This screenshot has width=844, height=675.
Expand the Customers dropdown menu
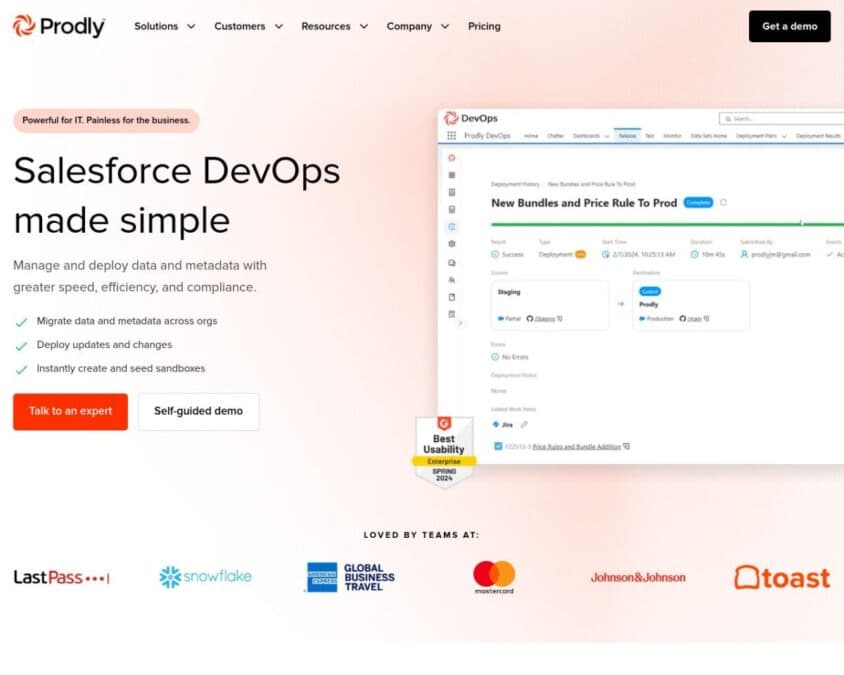pyautogui.click(x=249, y=26)
